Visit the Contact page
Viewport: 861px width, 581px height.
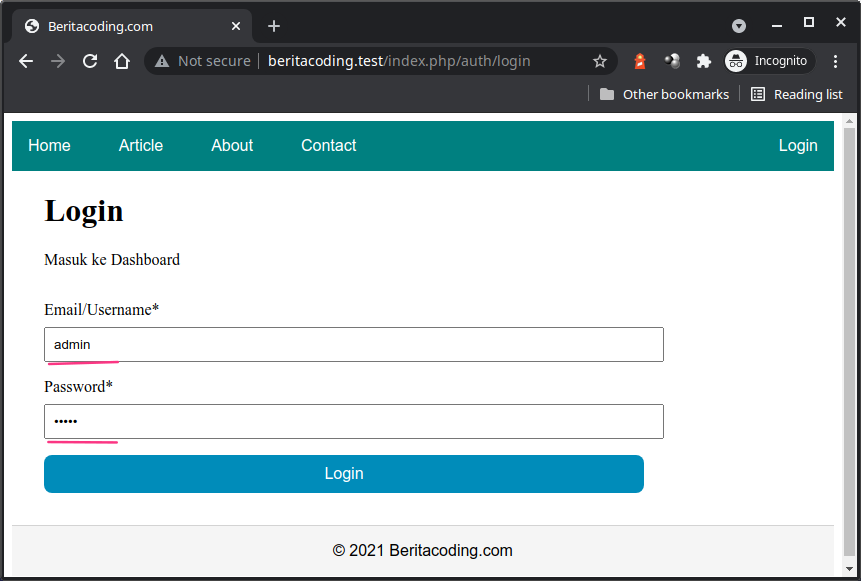coord(328,145)
